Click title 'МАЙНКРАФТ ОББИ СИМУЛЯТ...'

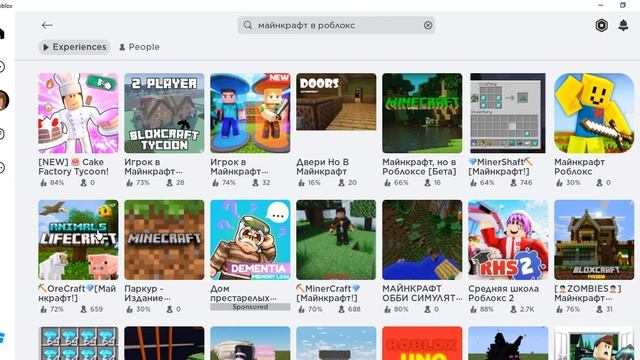tap(422, 293)
